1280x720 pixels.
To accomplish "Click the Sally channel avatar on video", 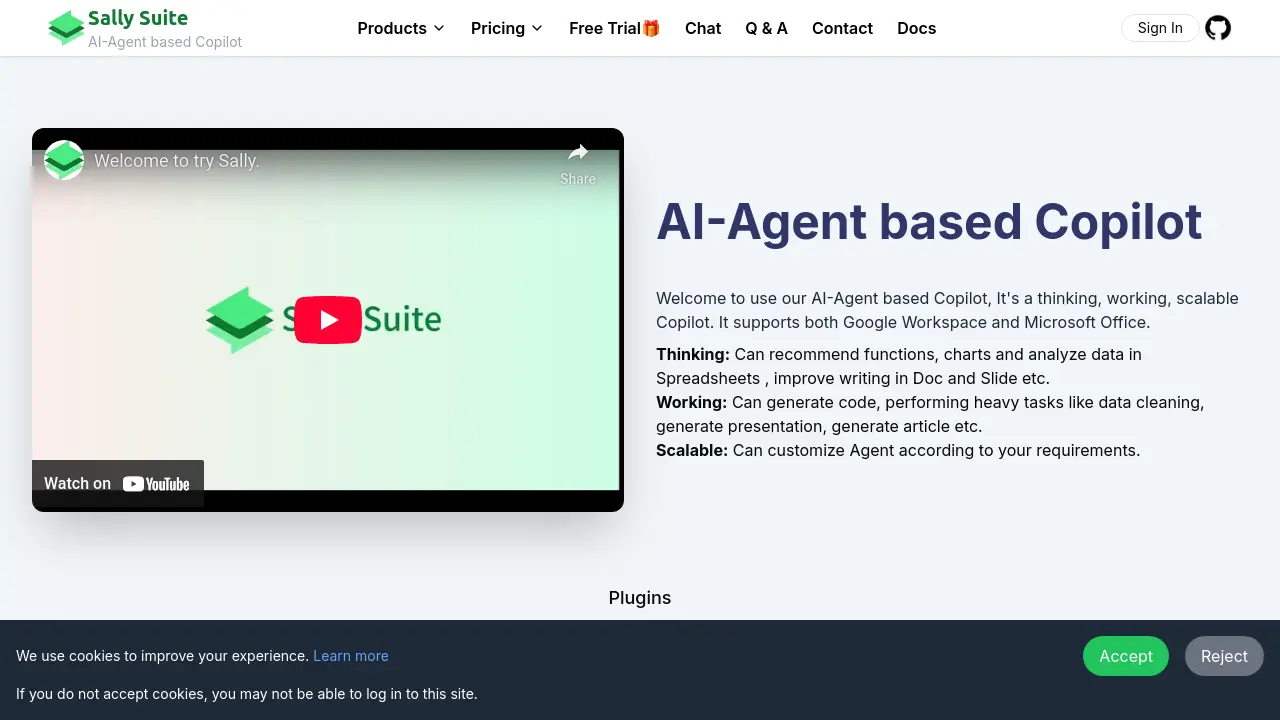I will point(64,160).
